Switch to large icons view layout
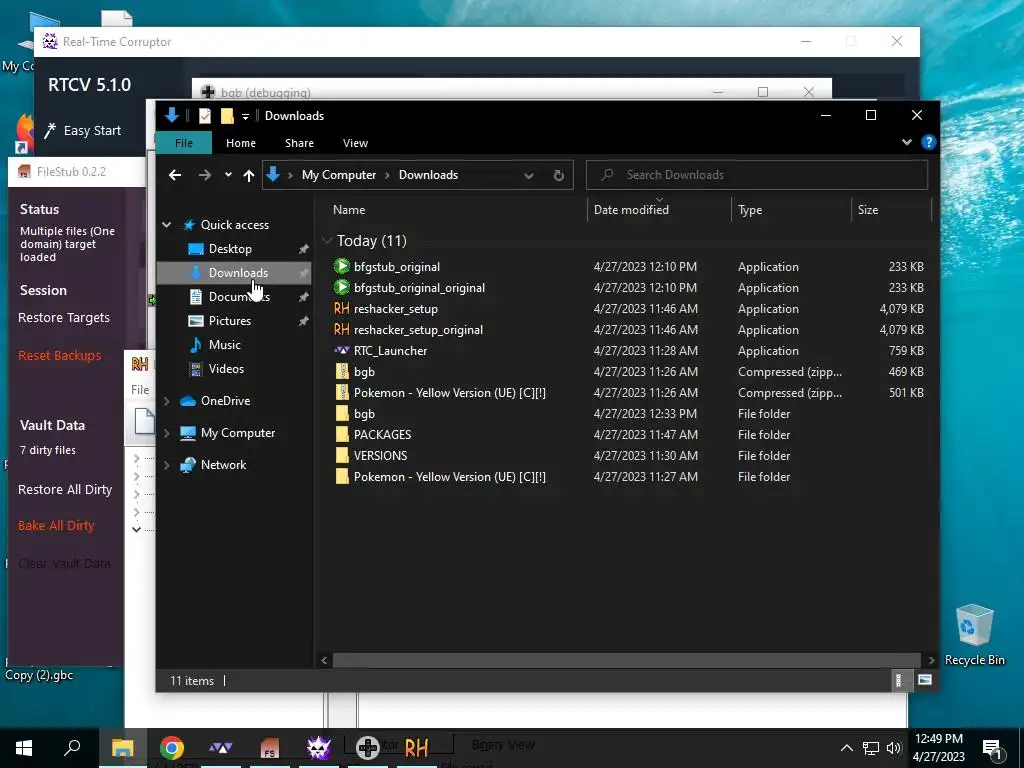The width and height of the screenshot is (1024, 768). click(925, 680)
